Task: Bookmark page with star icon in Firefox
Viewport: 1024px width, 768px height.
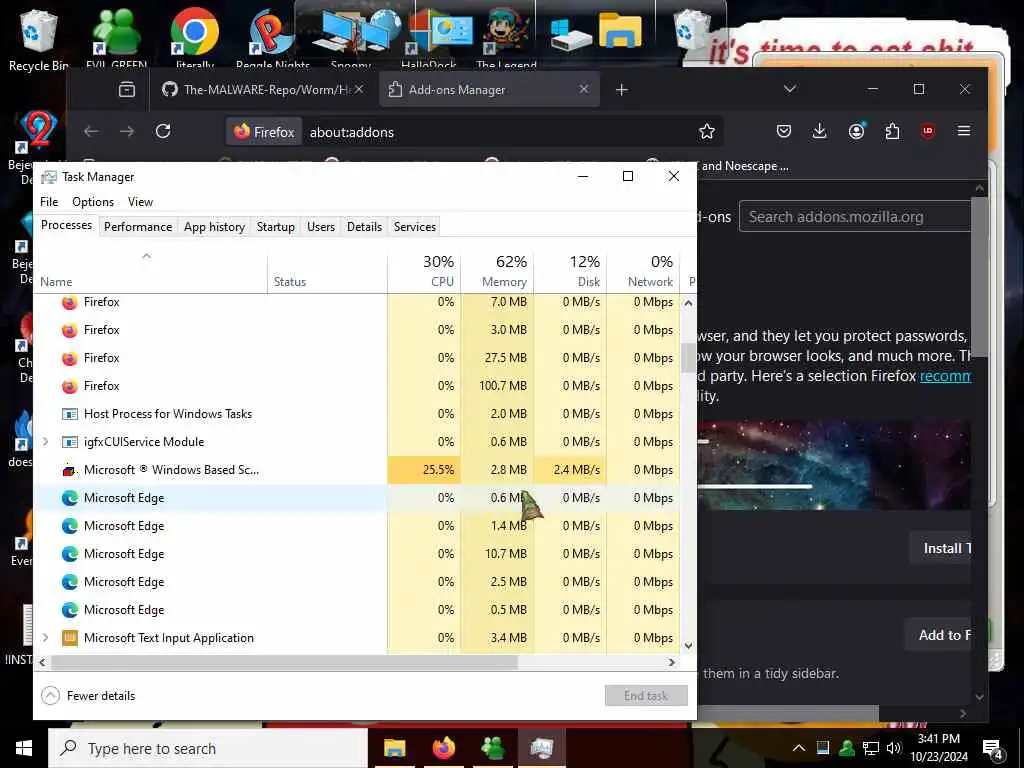Action: pyautogui.click(x=707, y=131)
